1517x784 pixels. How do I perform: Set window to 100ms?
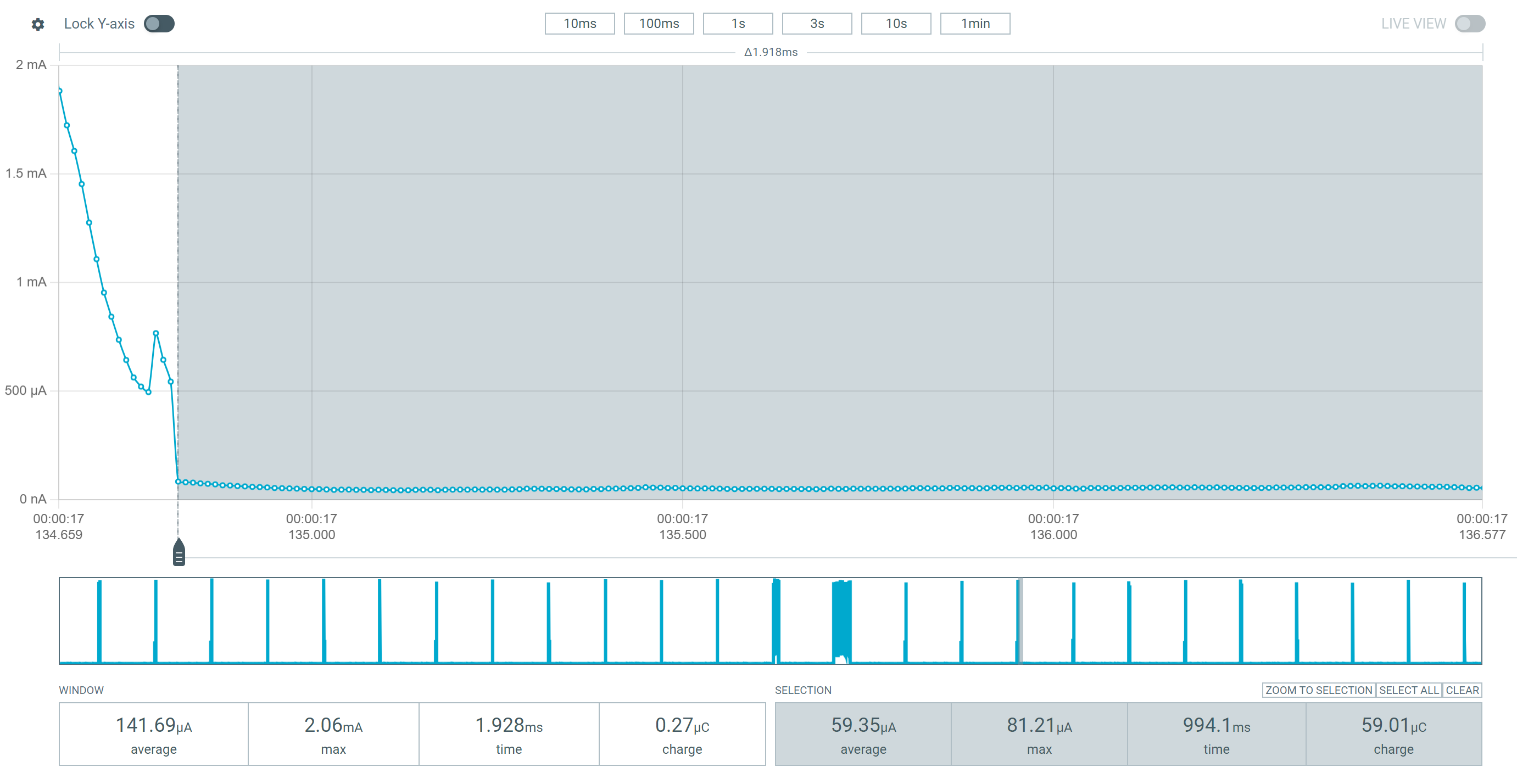click(x=659, y=24)
